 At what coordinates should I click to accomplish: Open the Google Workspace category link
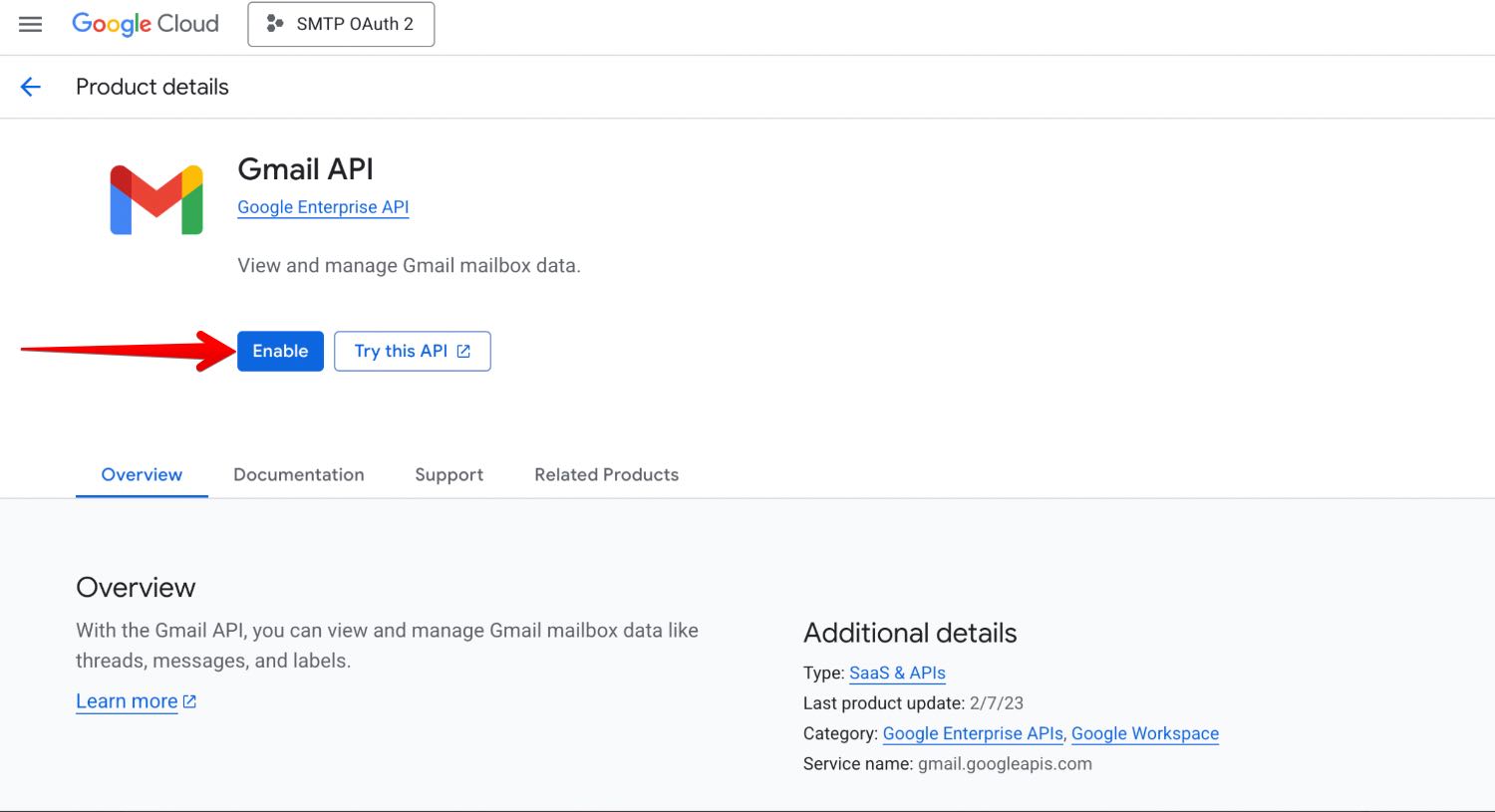[1145, 734]
